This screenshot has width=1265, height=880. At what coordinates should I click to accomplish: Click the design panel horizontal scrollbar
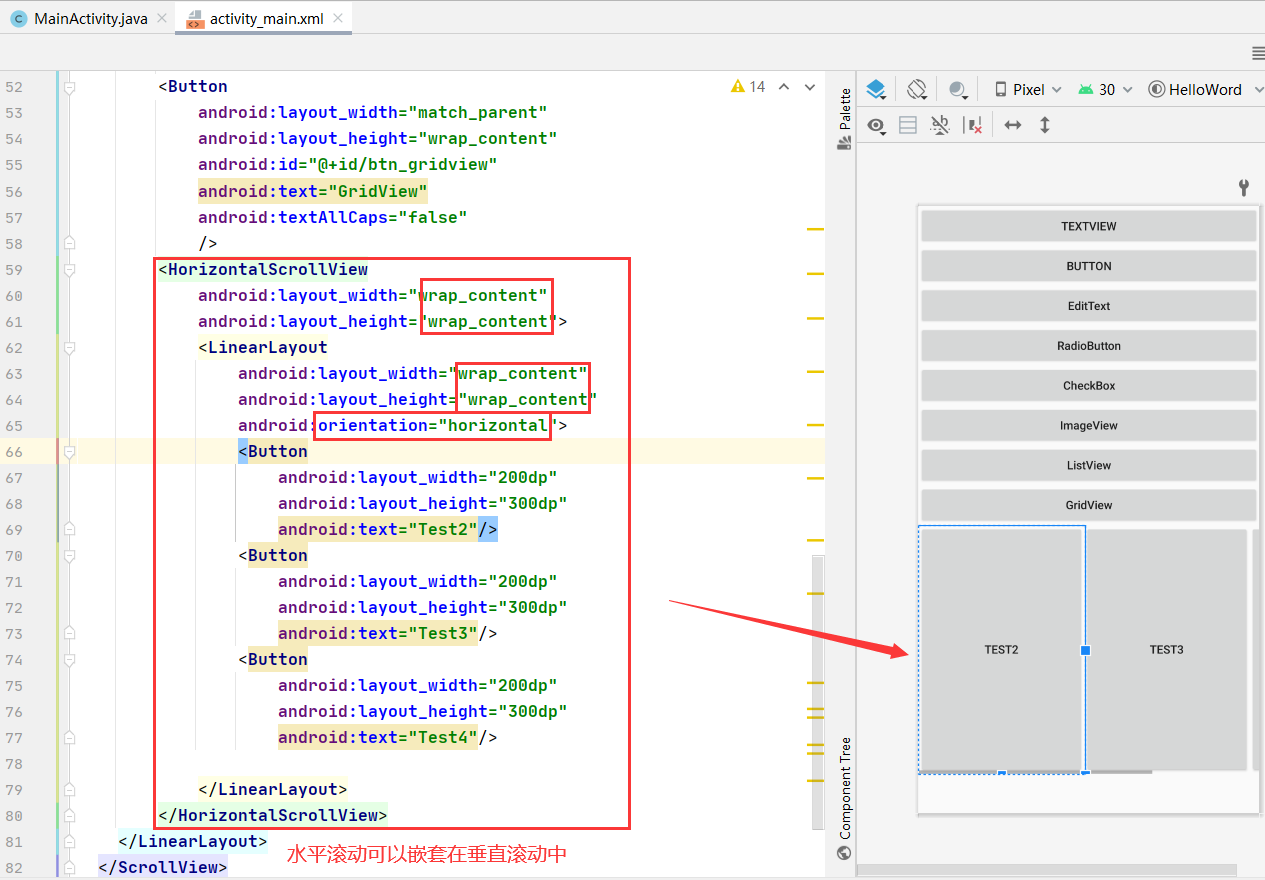pos(1047,871)
